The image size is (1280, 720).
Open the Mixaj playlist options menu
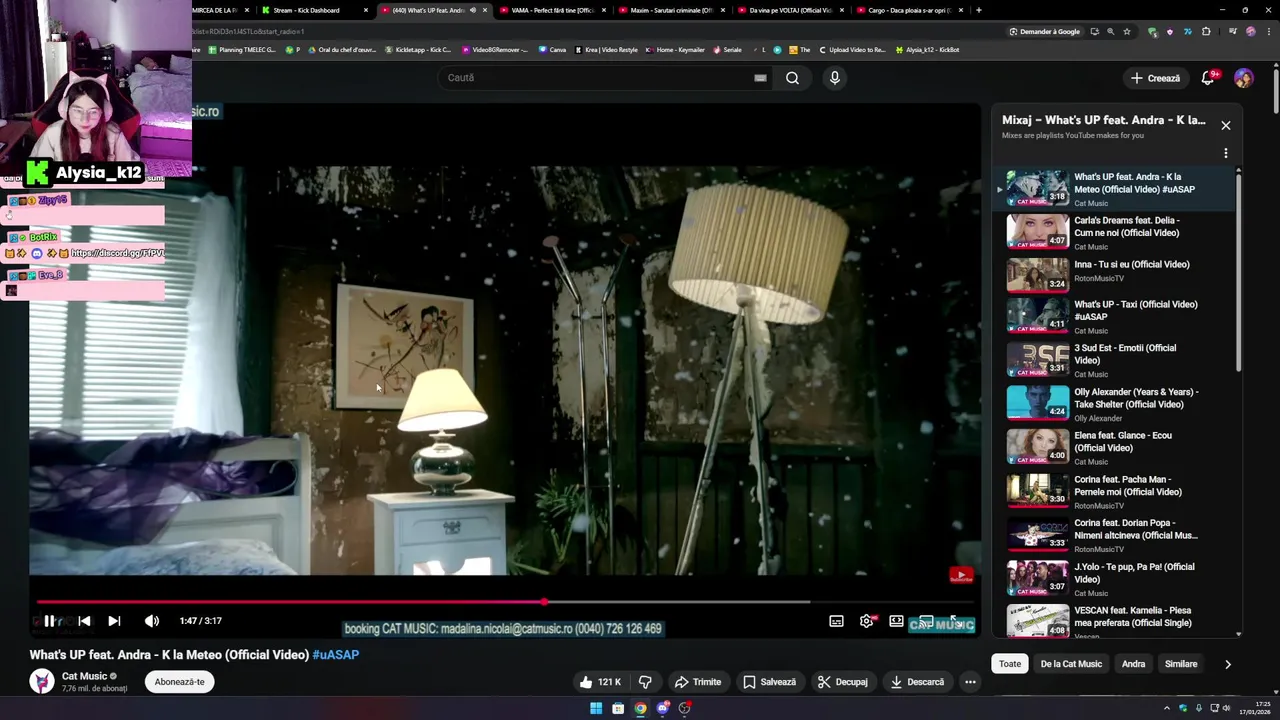point(1226,153)
